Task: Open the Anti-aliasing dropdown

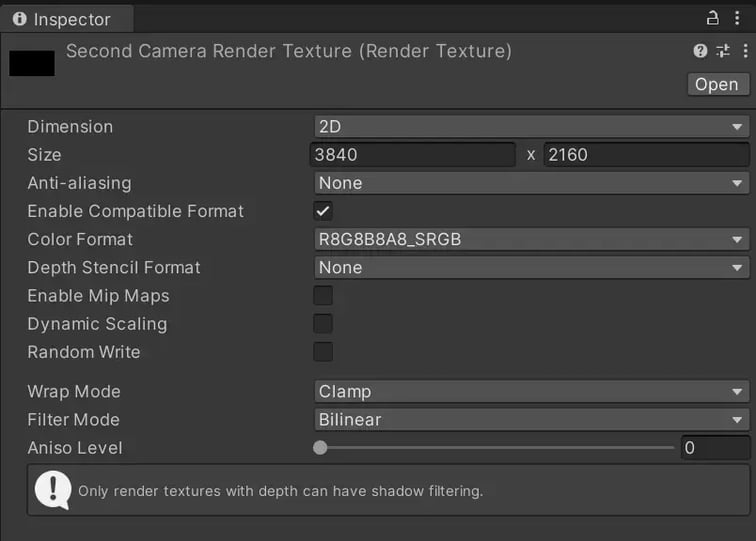Action: pos(531,183)
